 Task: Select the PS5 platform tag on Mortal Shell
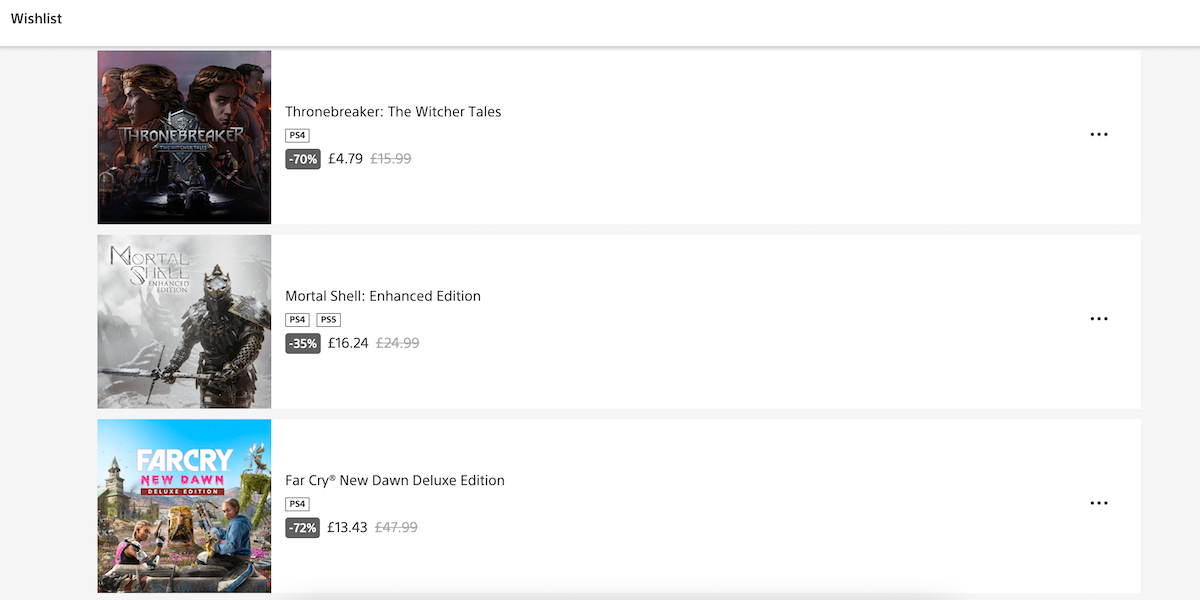pyautogui.click(x=329, y=319)
